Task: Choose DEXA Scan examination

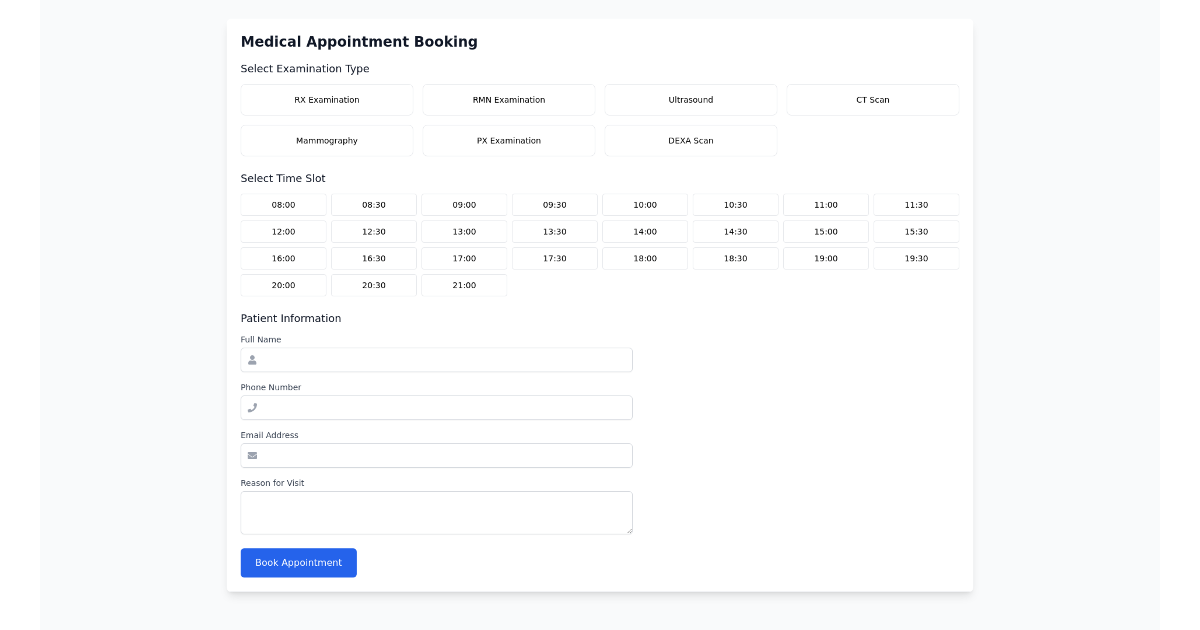Action: click(690, 140)
